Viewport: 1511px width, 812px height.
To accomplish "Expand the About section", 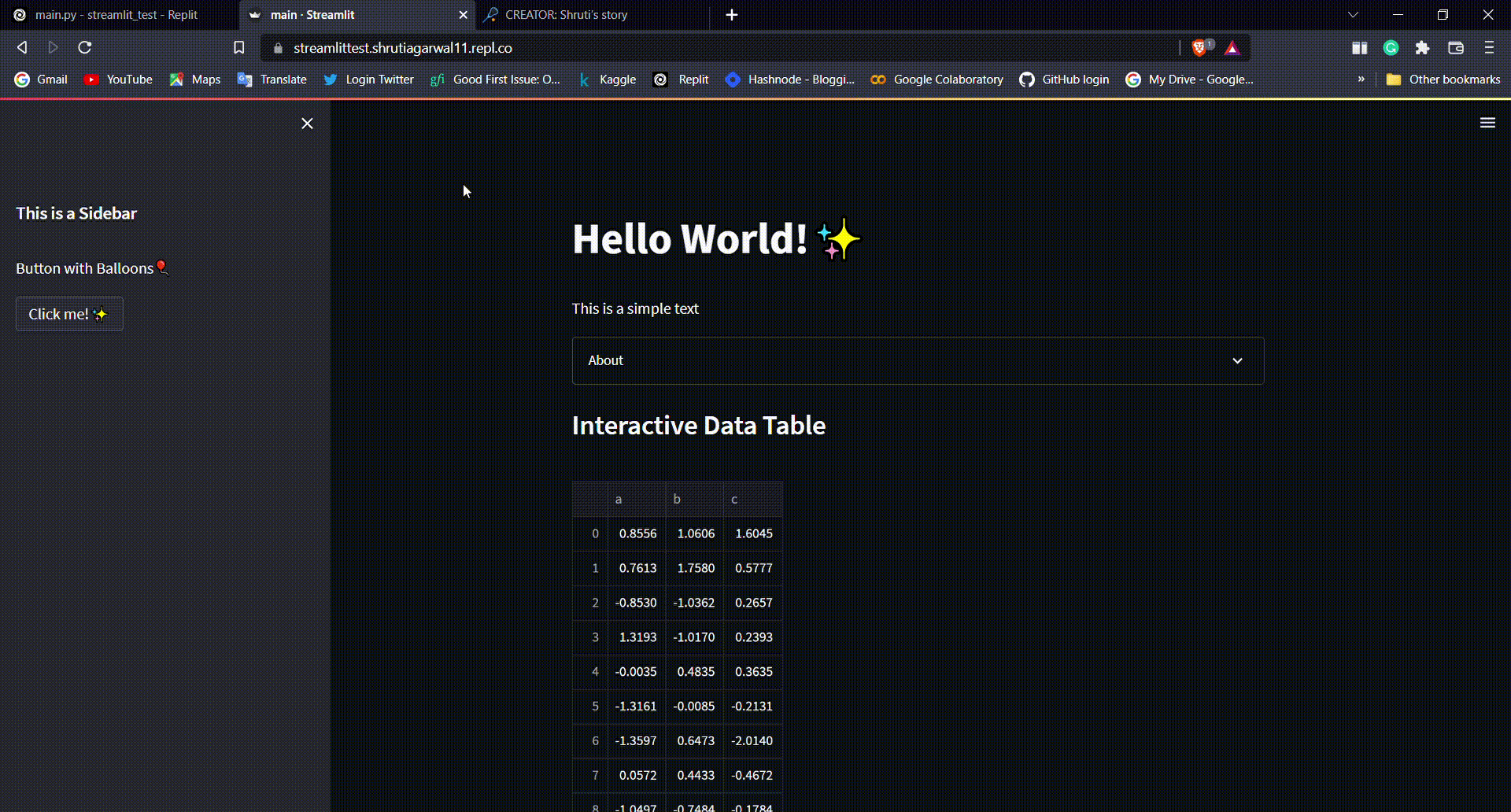I will [x=918, y=360].
